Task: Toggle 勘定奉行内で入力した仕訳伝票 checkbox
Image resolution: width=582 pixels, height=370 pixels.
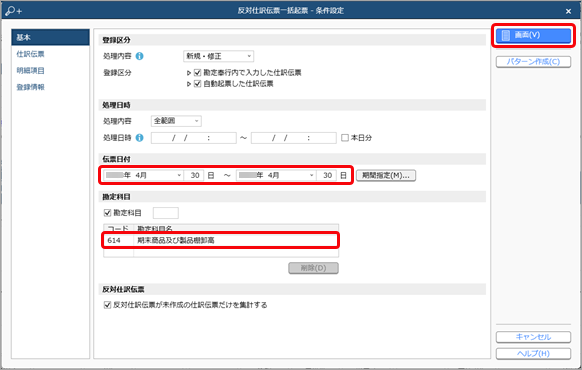Action: [197, 73]
